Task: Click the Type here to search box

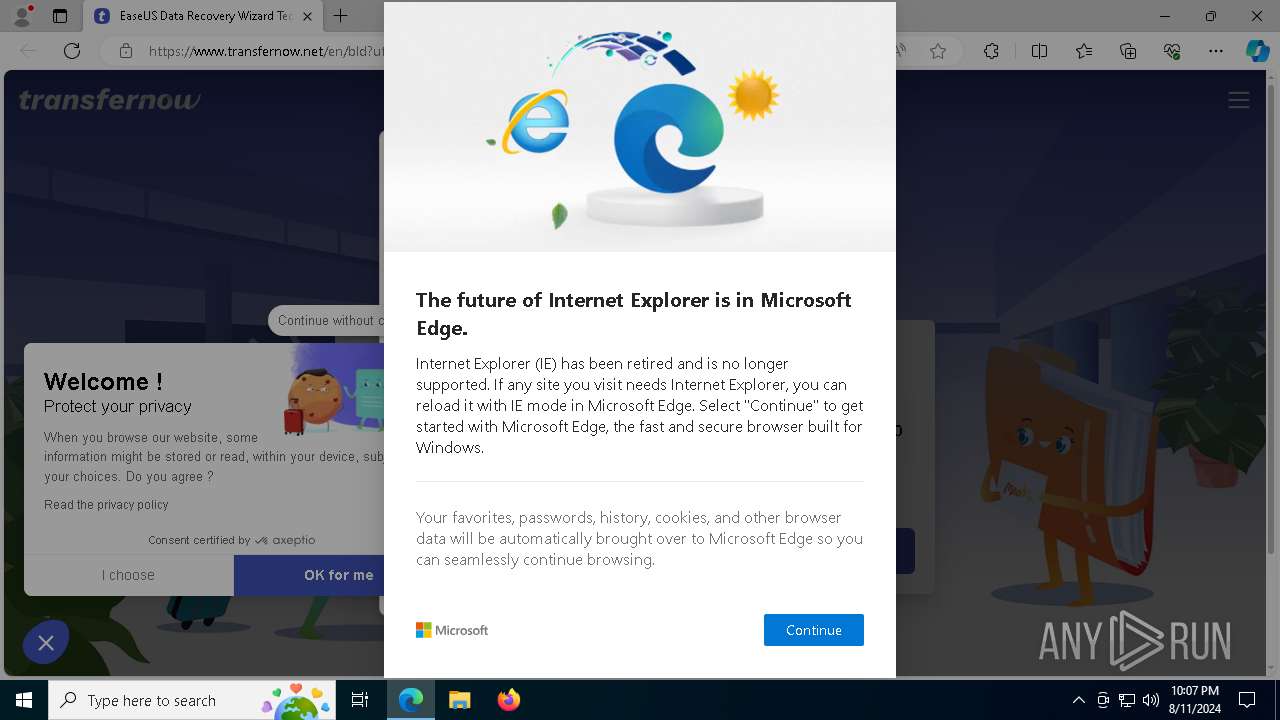Action: click(x=191, y=700)
